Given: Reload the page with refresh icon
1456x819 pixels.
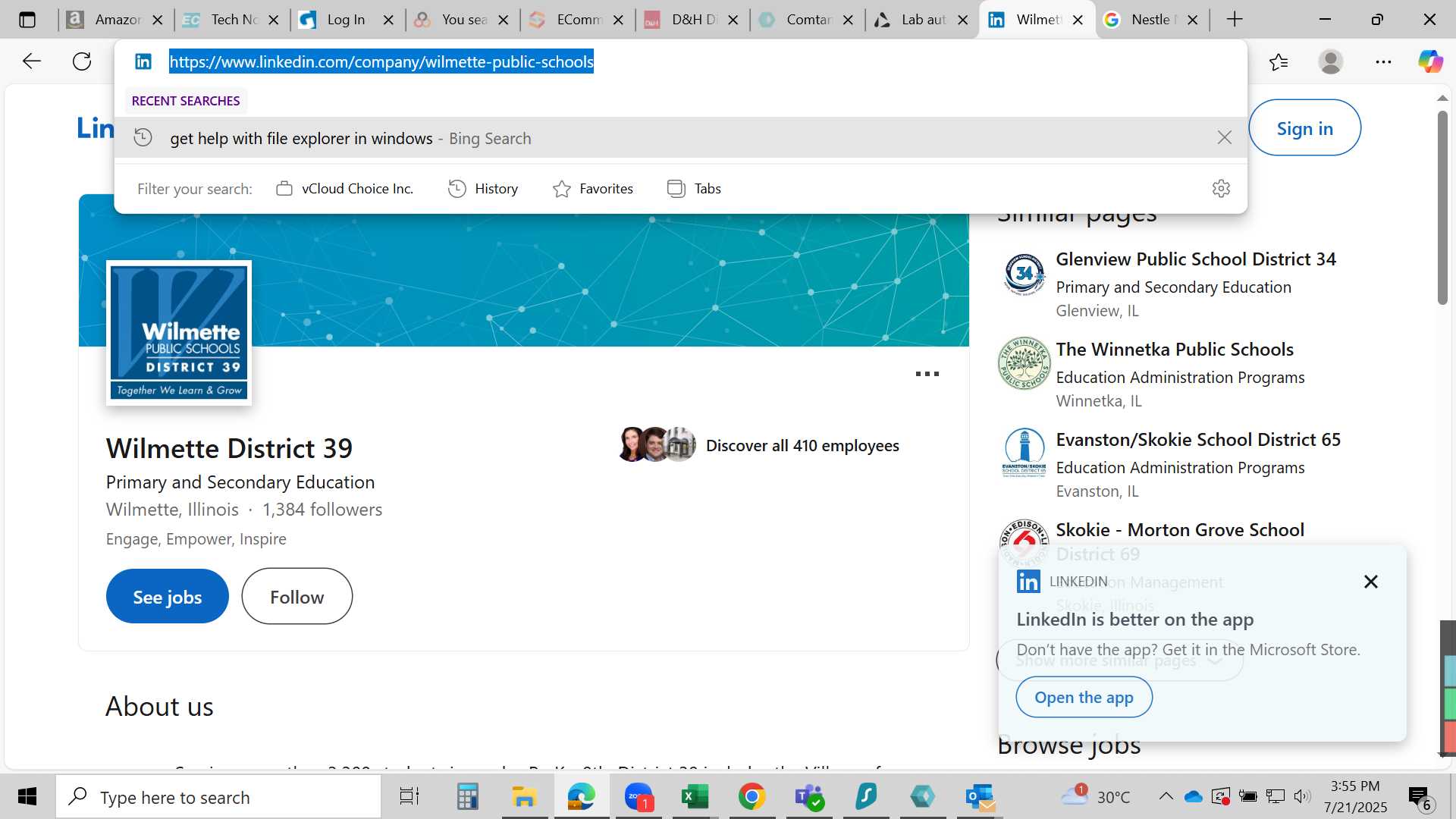Looking at the screenshot, I should [82, 61].
